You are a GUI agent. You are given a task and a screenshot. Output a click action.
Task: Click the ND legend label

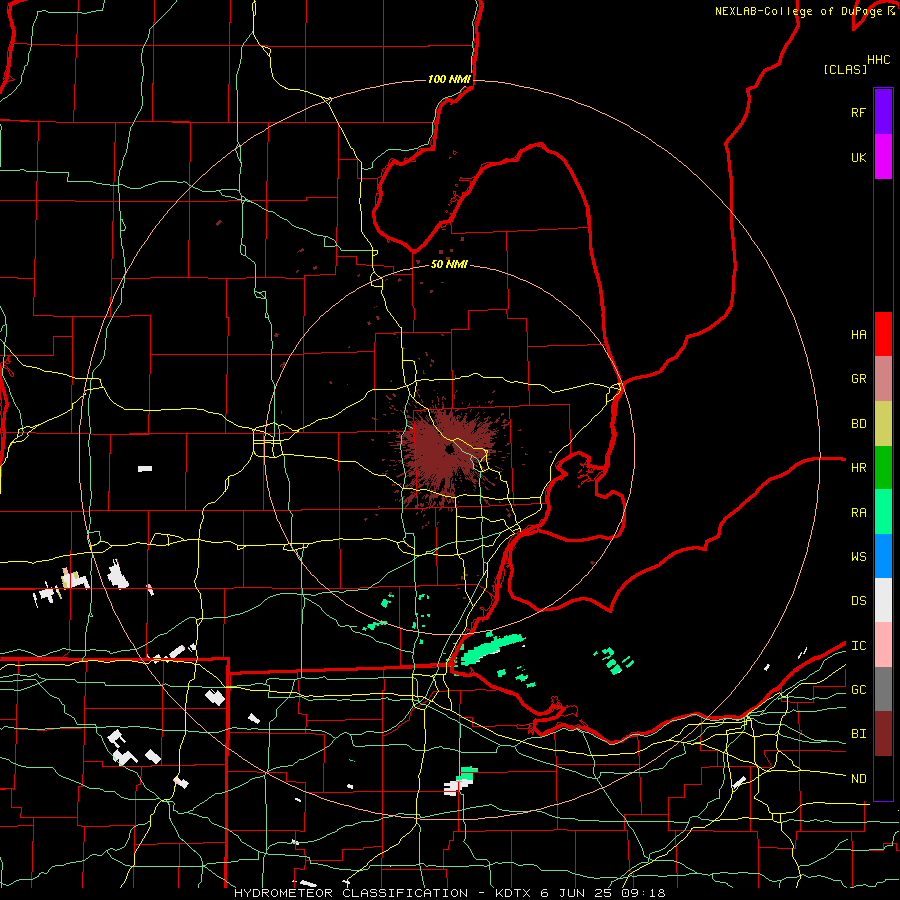(858, 779)
